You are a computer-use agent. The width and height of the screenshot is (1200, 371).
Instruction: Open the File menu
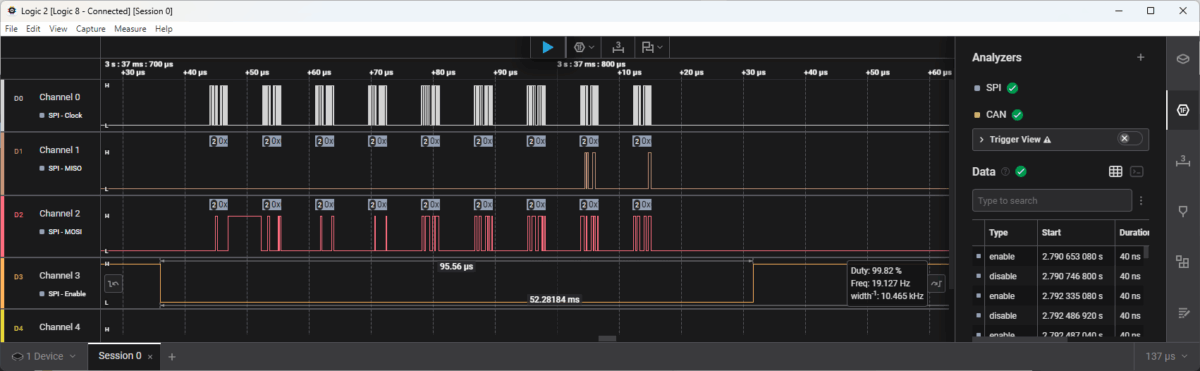coord(12,29)
